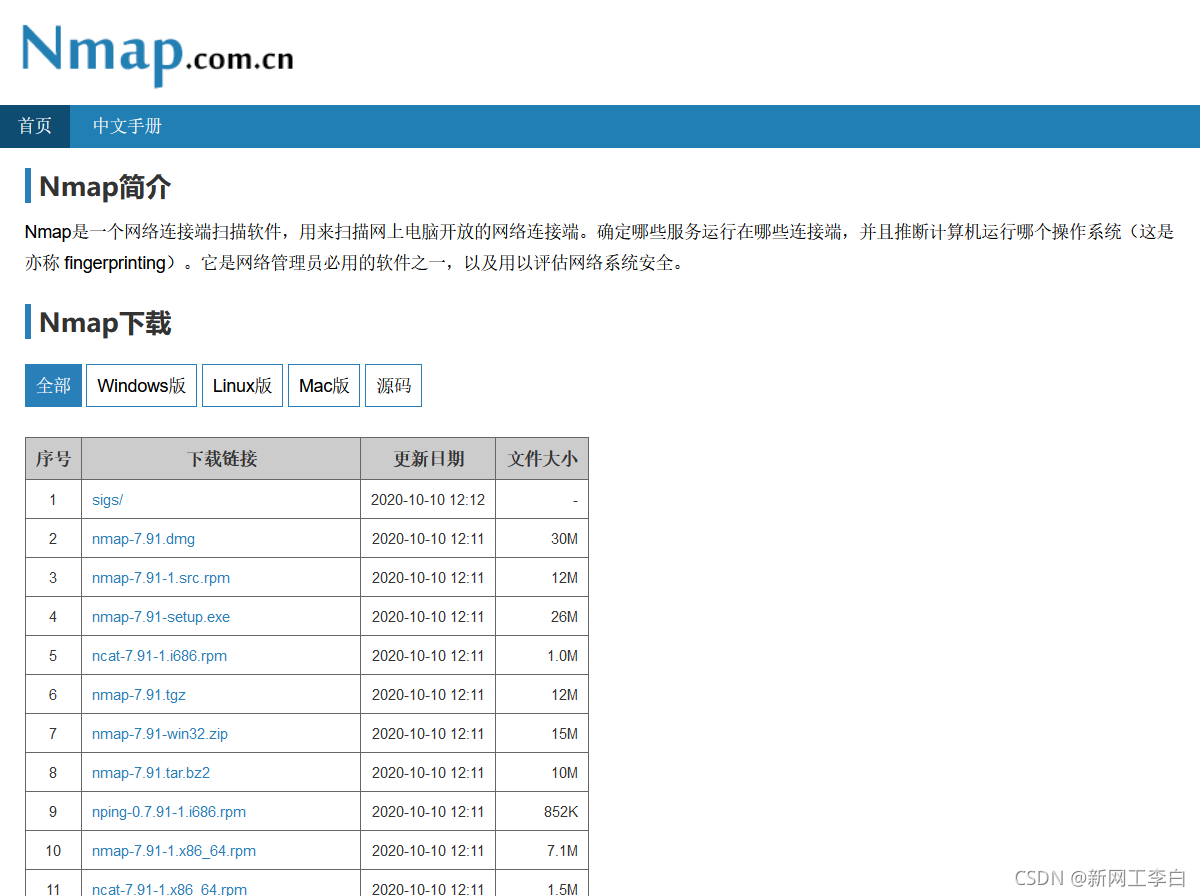The height and width of the screenshot is (896, 1200).
Task: Open the sigs/ directory link
Action: click(107, 500)
